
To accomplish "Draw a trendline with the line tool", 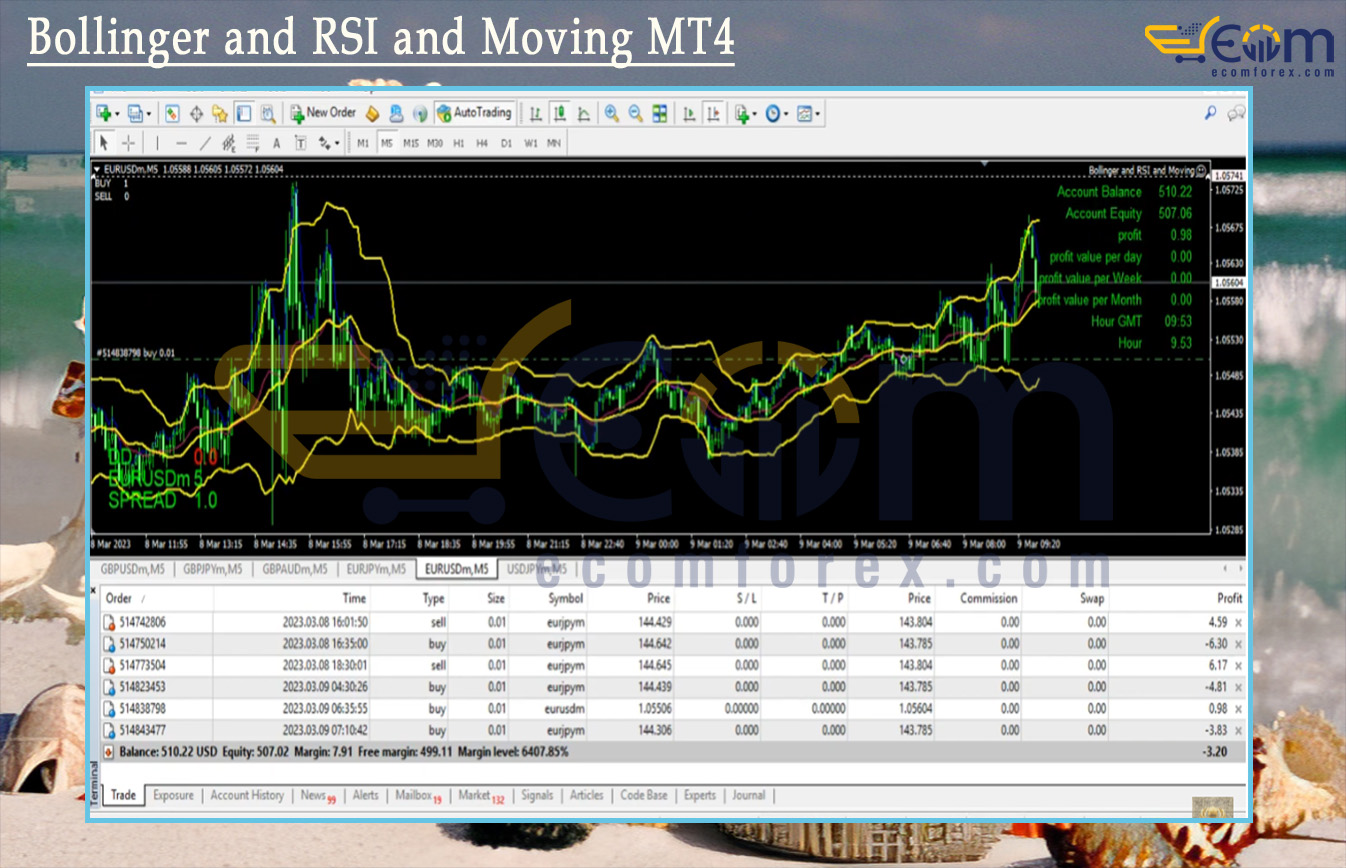I will (205, 143).
